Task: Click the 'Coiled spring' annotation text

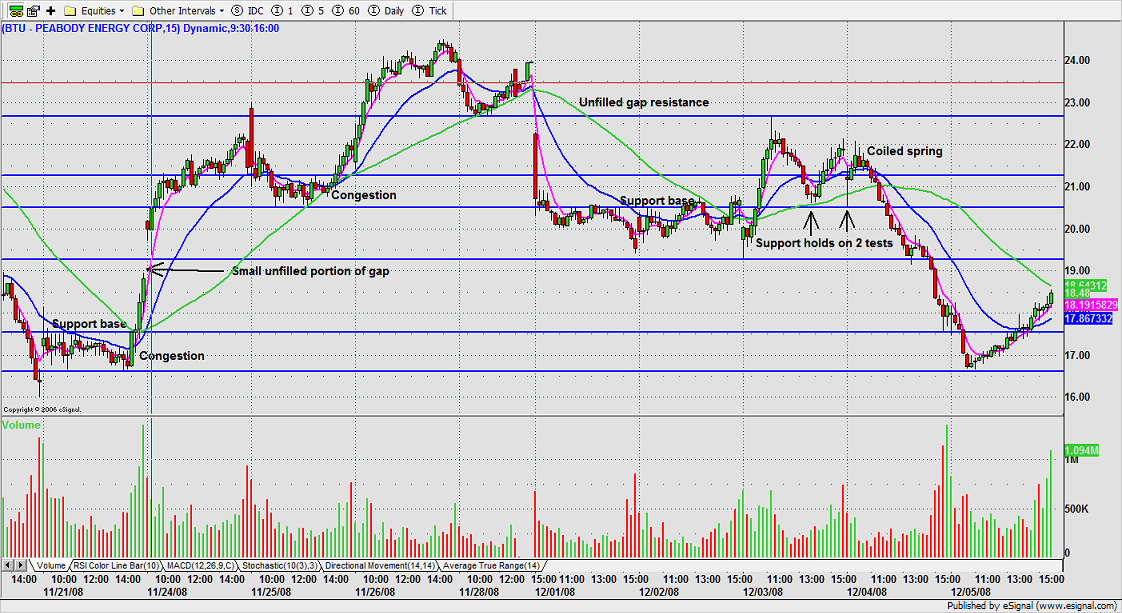Action: click(904, 151)
